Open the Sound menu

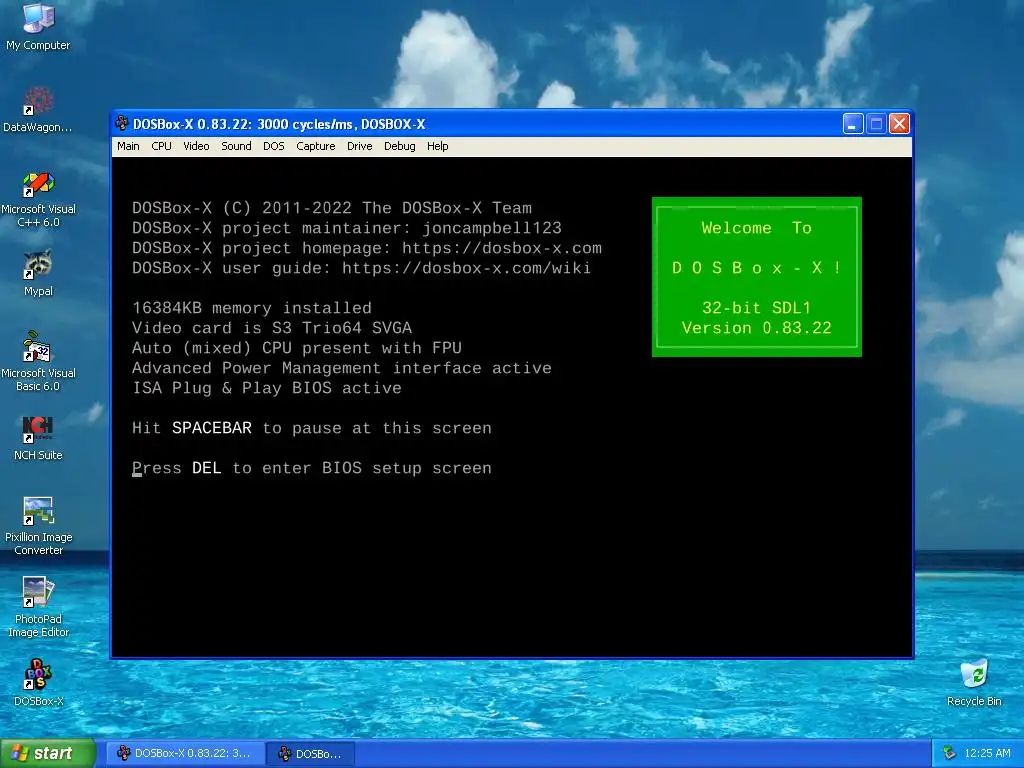click(x=236, y=146)
